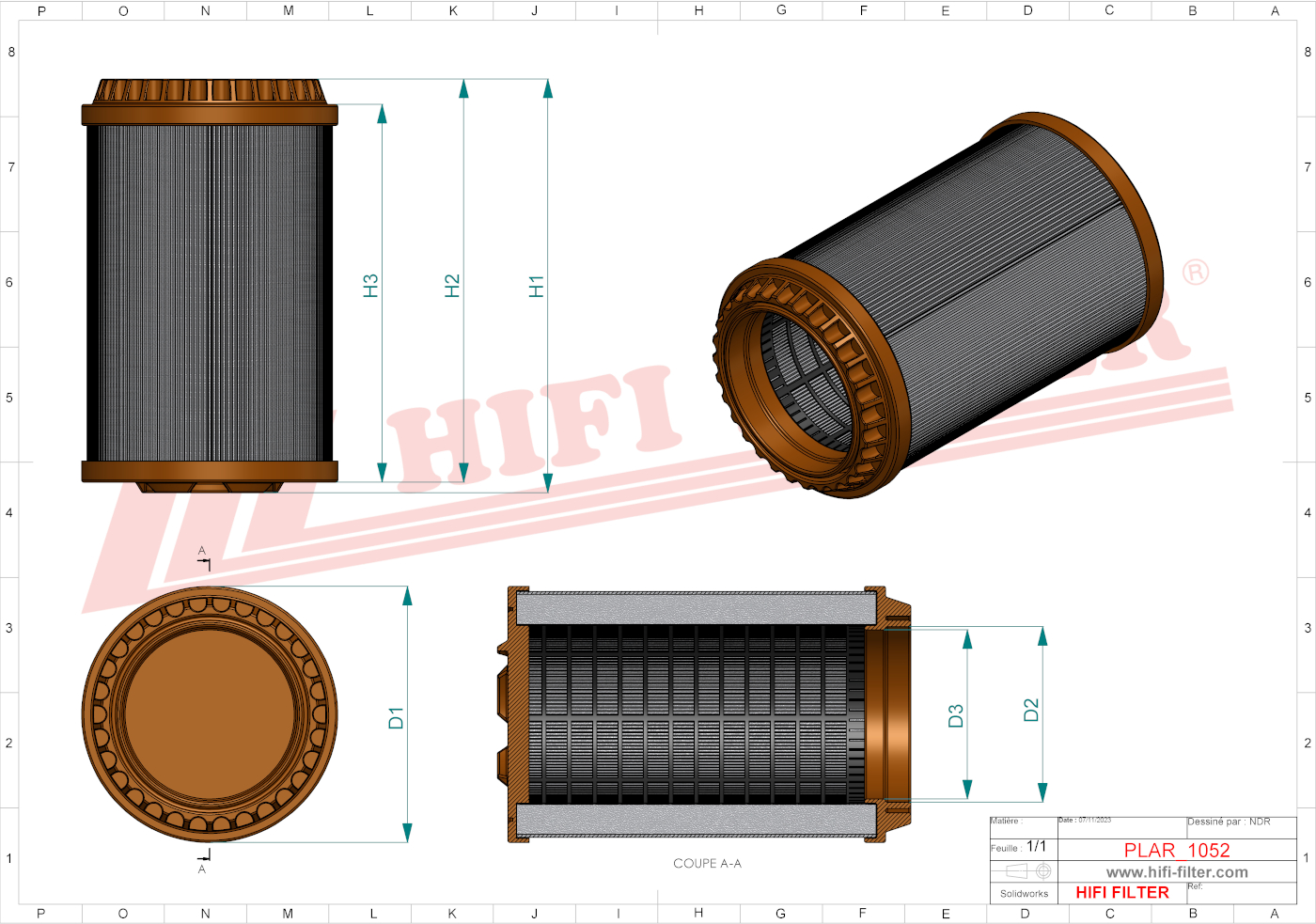Toggle the D3 dimension annotation
This screenshot has width=1316, height=924.
(958, 716)
